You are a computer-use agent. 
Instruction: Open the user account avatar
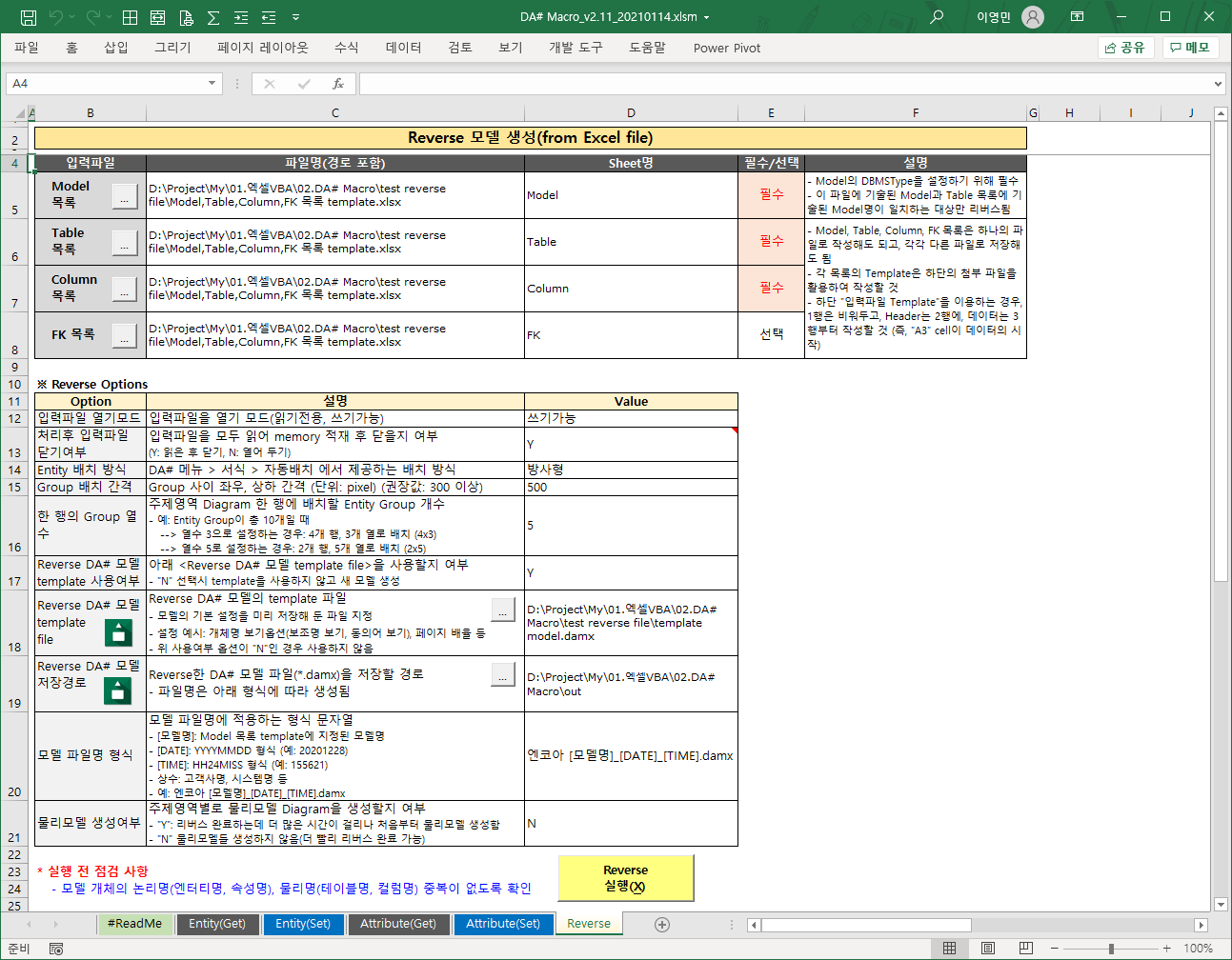pos(1033,17)
